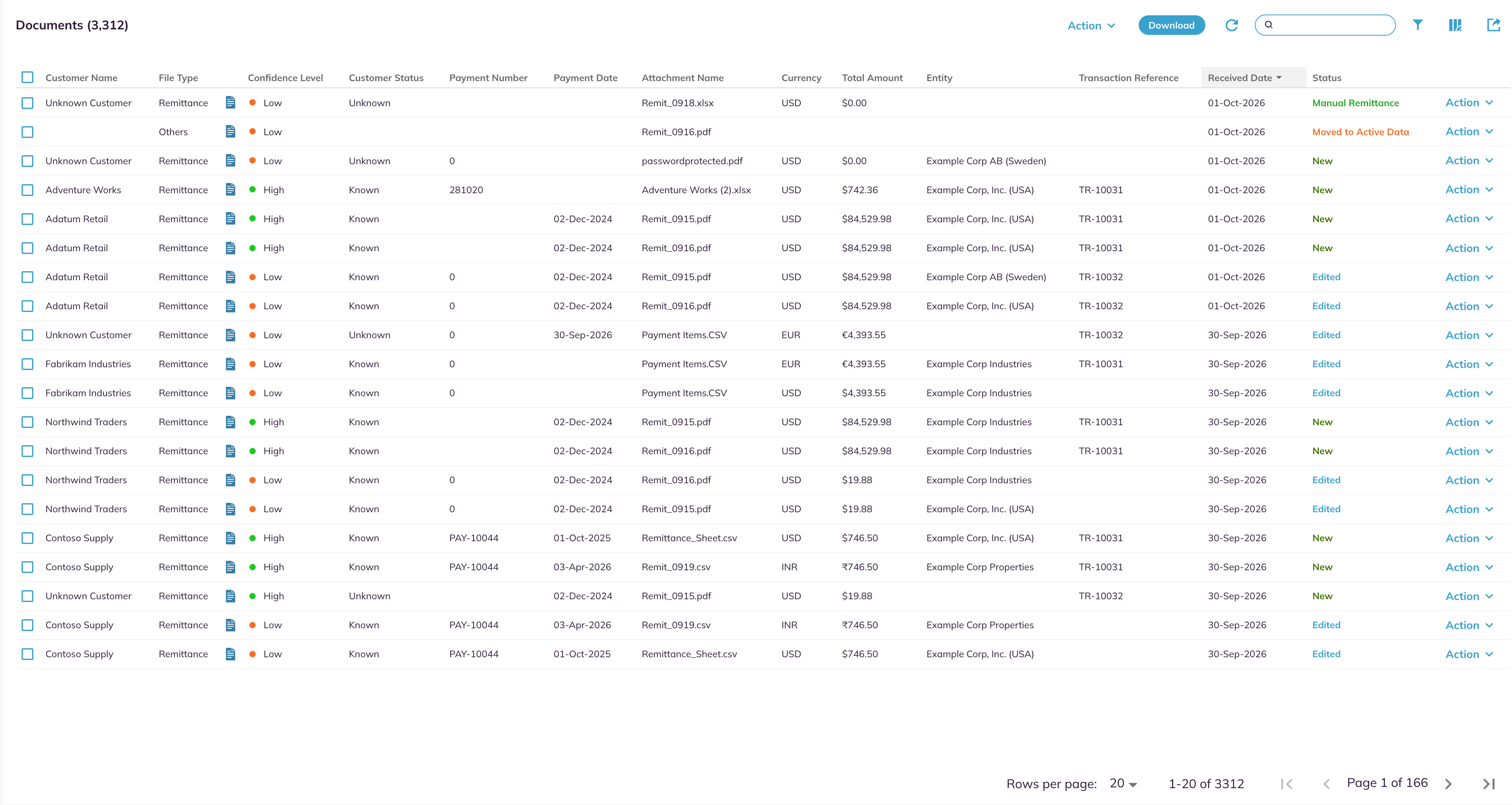Expand Action menu for Moved to Active Data row

(1469, 131)
